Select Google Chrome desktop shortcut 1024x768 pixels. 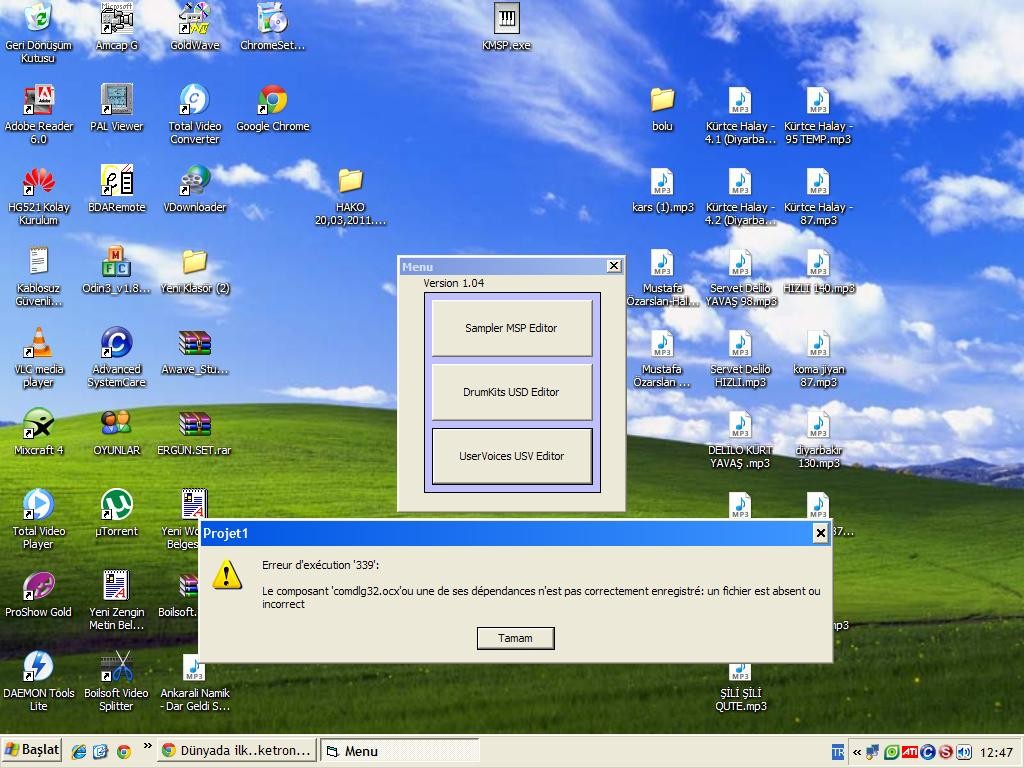pos(272,100)
